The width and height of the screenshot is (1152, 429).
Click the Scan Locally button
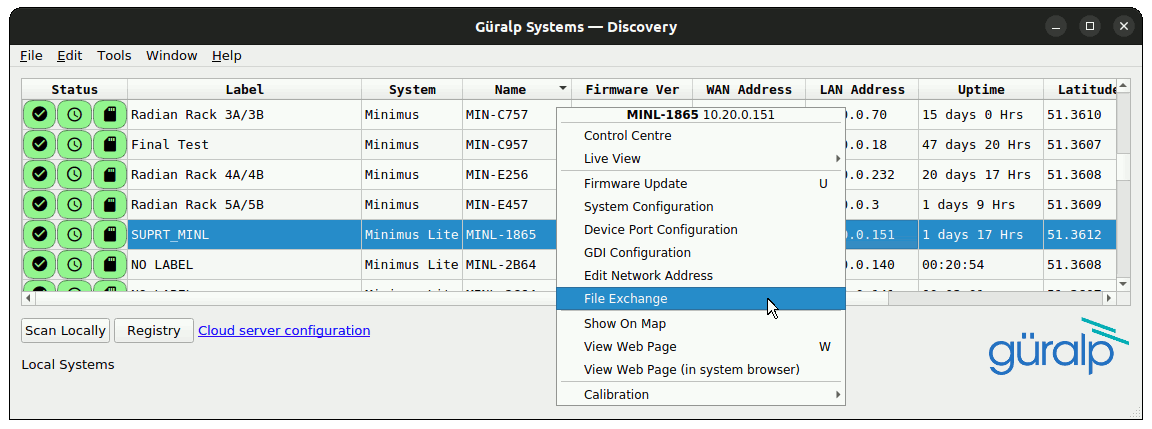pyautogui.click(x=65, y=331)
